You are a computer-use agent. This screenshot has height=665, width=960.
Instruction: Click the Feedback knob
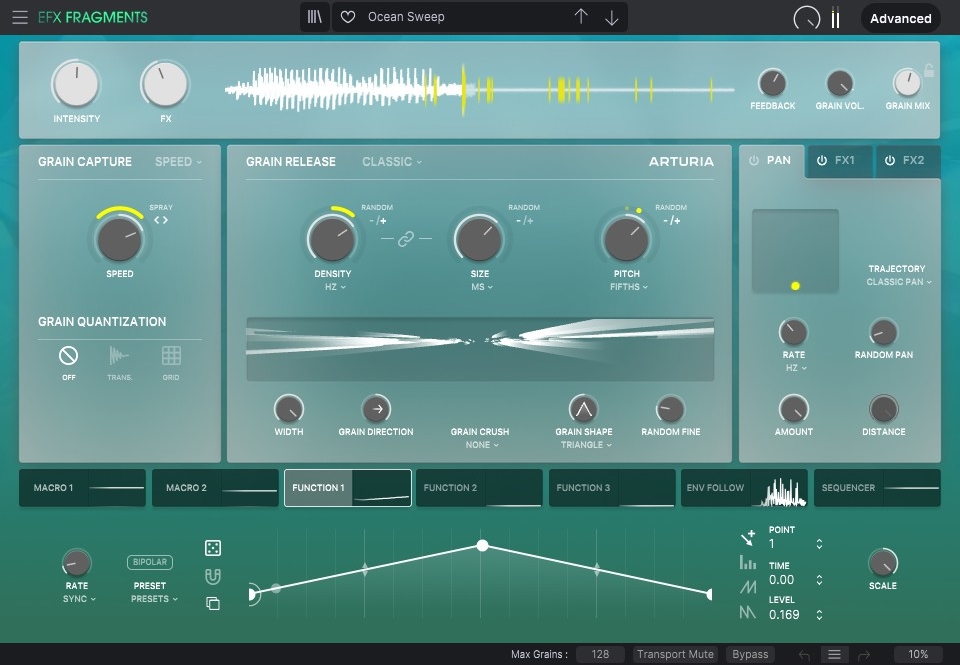click(772, 83)
